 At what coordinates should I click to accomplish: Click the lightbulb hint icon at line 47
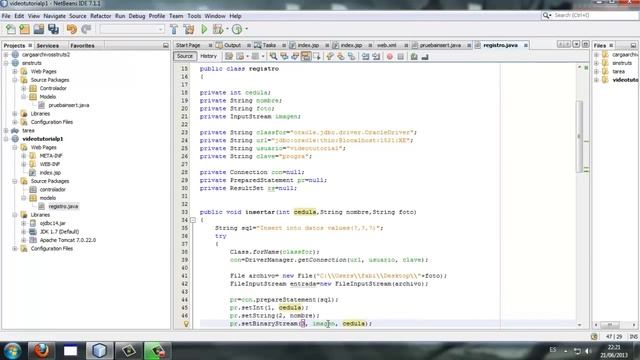pos(186,324)
